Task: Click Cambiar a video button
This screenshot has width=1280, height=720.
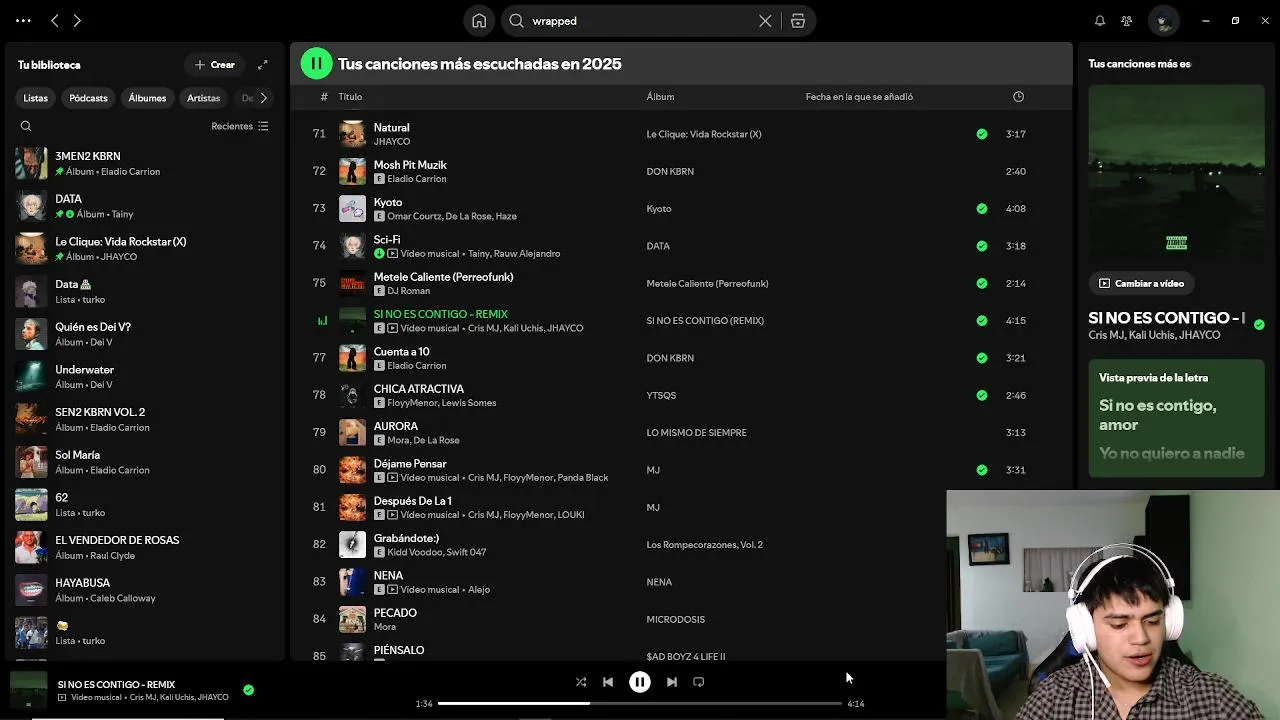Action: click(1141, 283)
